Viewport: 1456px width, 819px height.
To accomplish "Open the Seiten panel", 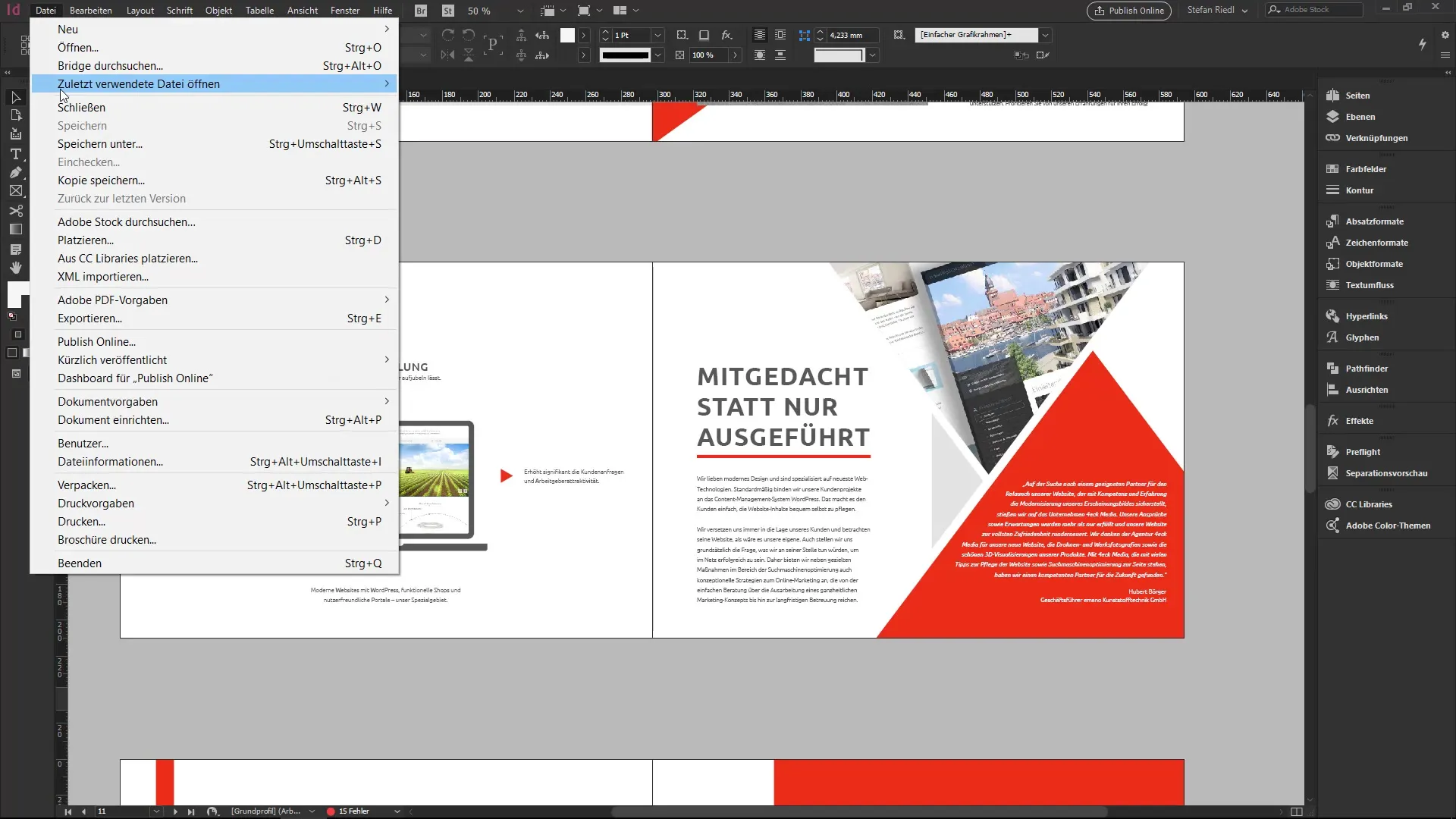I will point(1357,96).
